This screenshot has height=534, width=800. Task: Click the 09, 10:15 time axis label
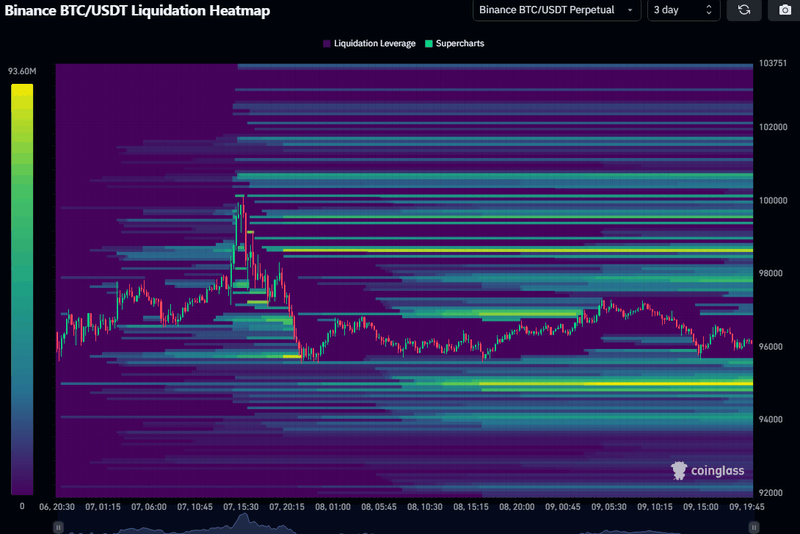pyautogui.click(x=655, y=506)
